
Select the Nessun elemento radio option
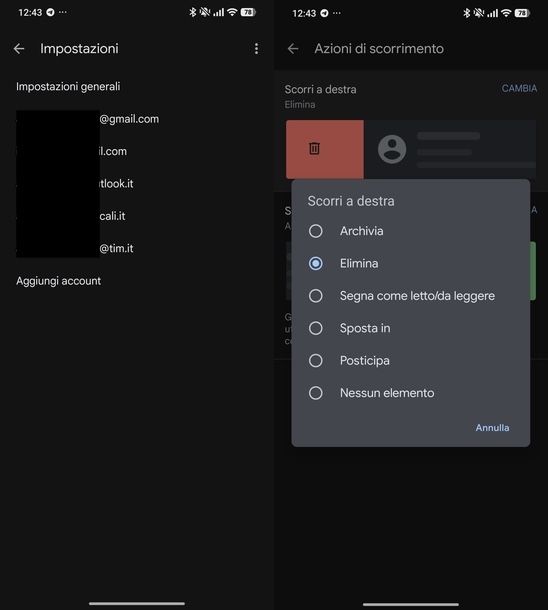click(315, 393)
